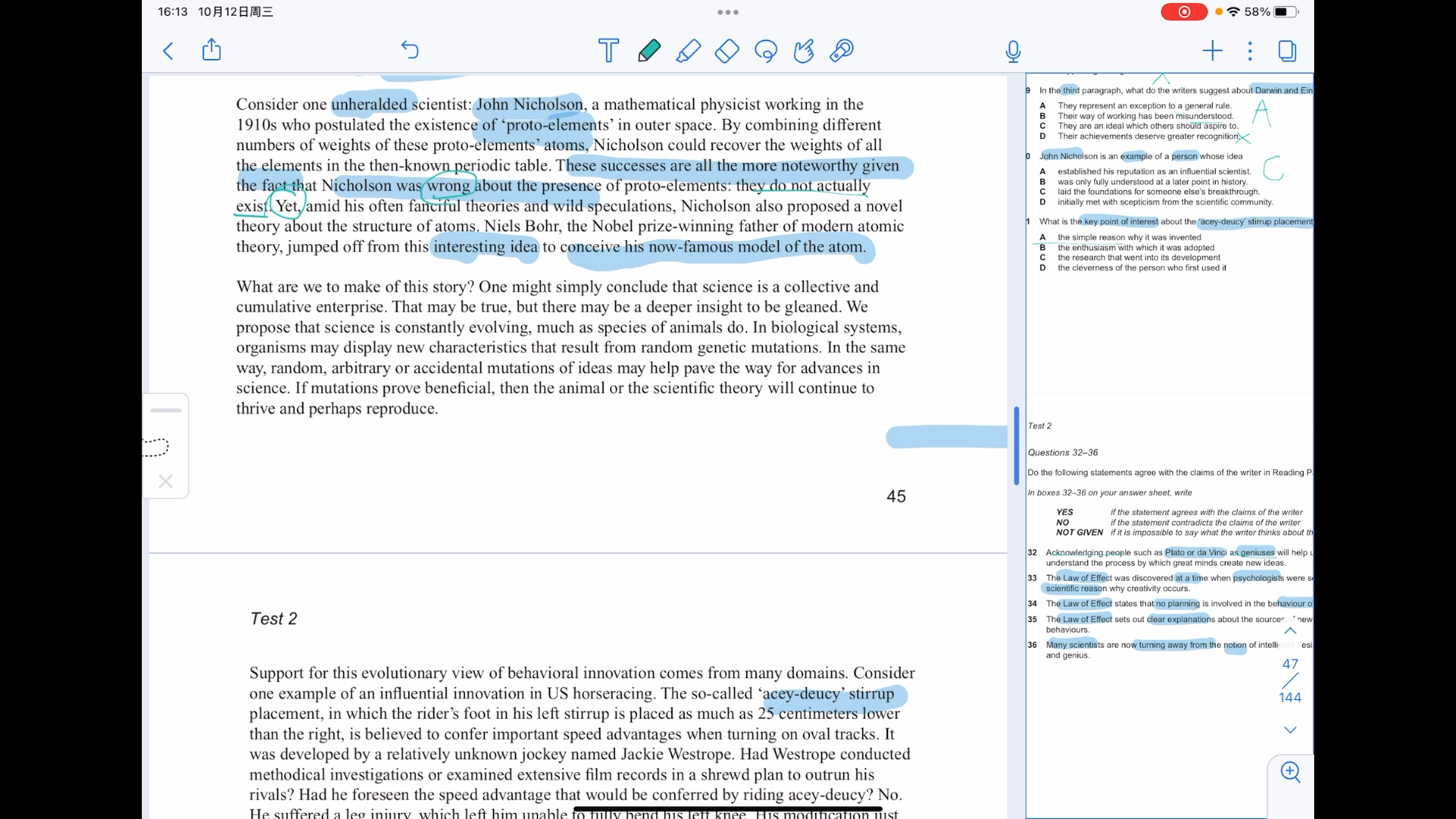This screenshot has width=1456, height=819.
Task: Go back using the left chevron
Action: pyautogui.click(x=168, y=51)
